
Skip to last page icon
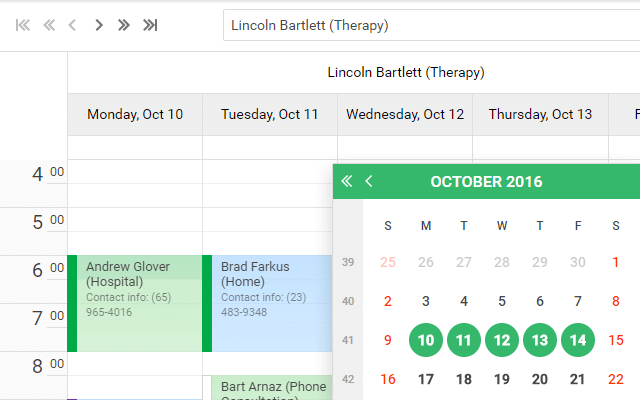coord(150,25)
